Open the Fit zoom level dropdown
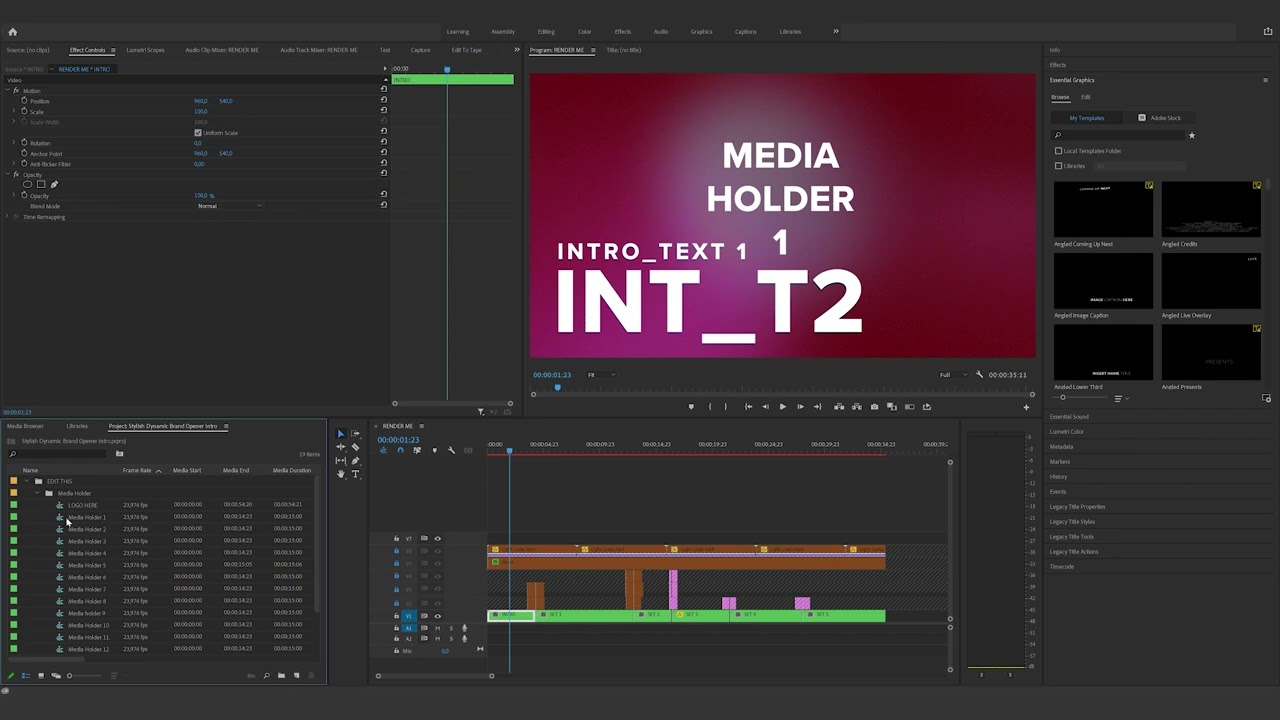 600,375
